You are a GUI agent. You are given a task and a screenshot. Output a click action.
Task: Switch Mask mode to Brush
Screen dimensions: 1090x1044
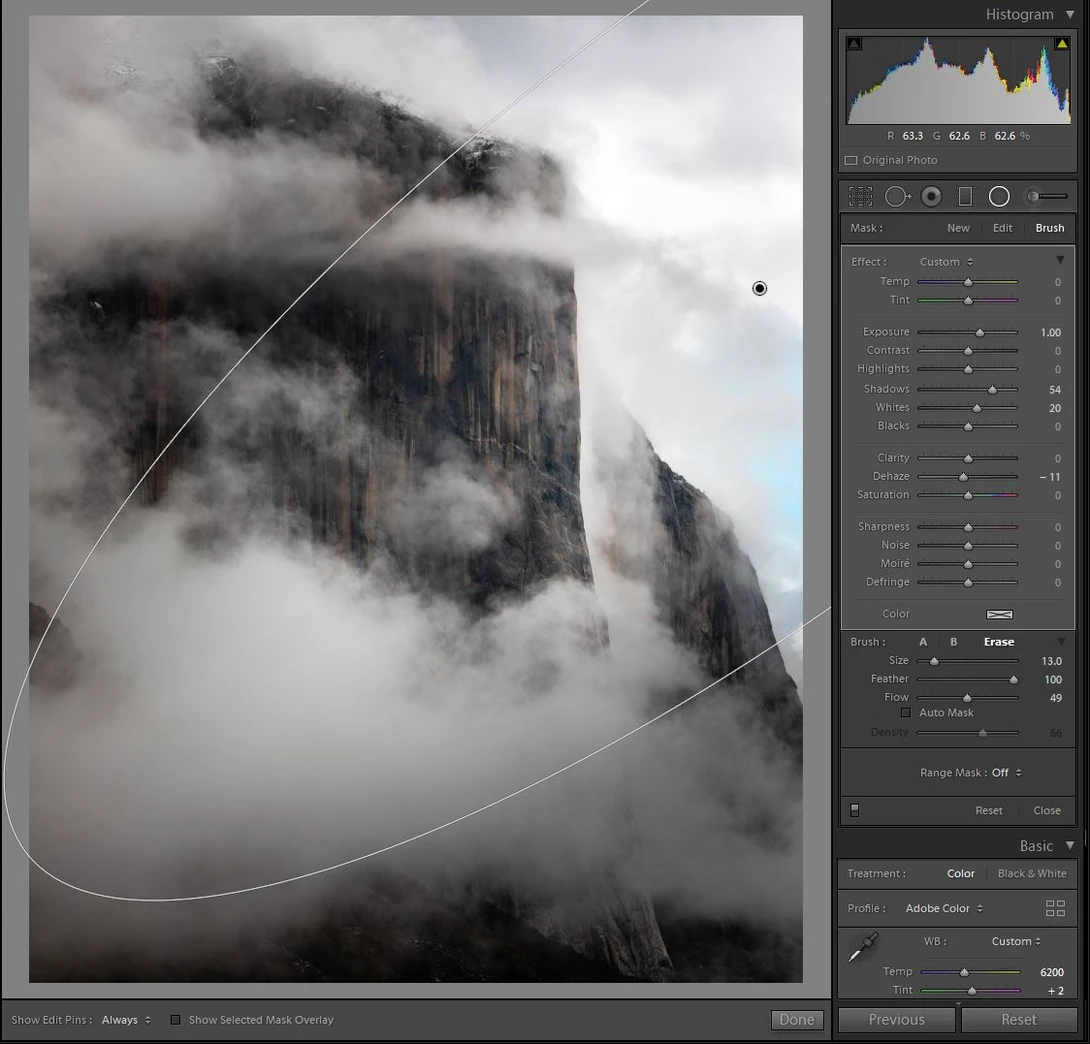(x=1050, y=228)
